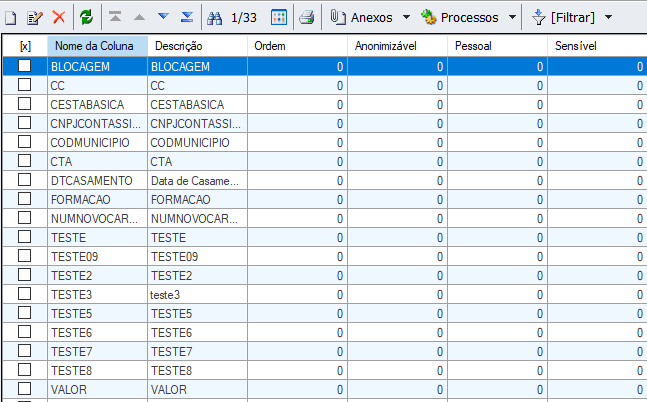Click the CTA description cell

click(x=197, y=161)
